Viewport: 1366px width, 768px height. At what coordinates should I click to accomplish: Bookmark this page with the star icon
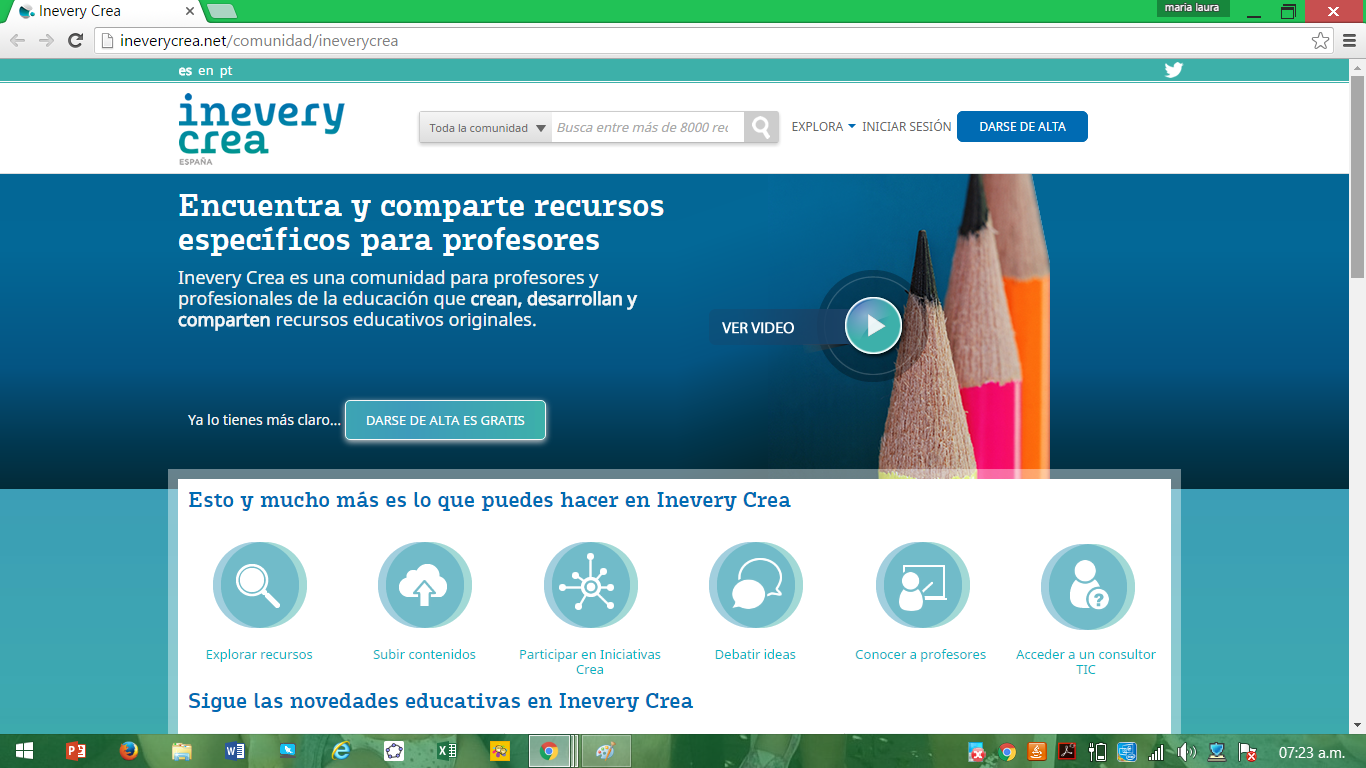(1320, 41)
